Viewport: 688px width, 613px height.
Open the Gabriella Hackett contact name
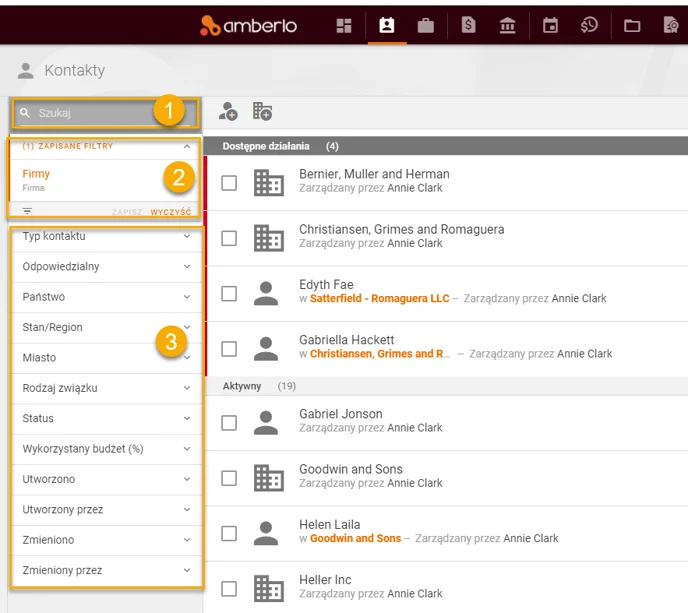tap(347, 340)
